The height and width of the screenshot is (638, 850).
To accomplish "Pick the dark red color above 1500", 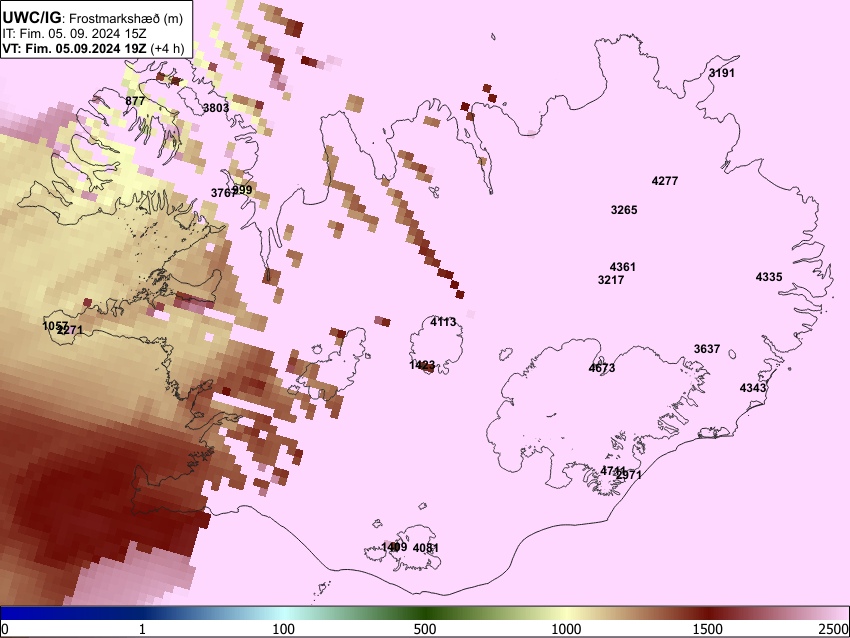I will point(708,613).
